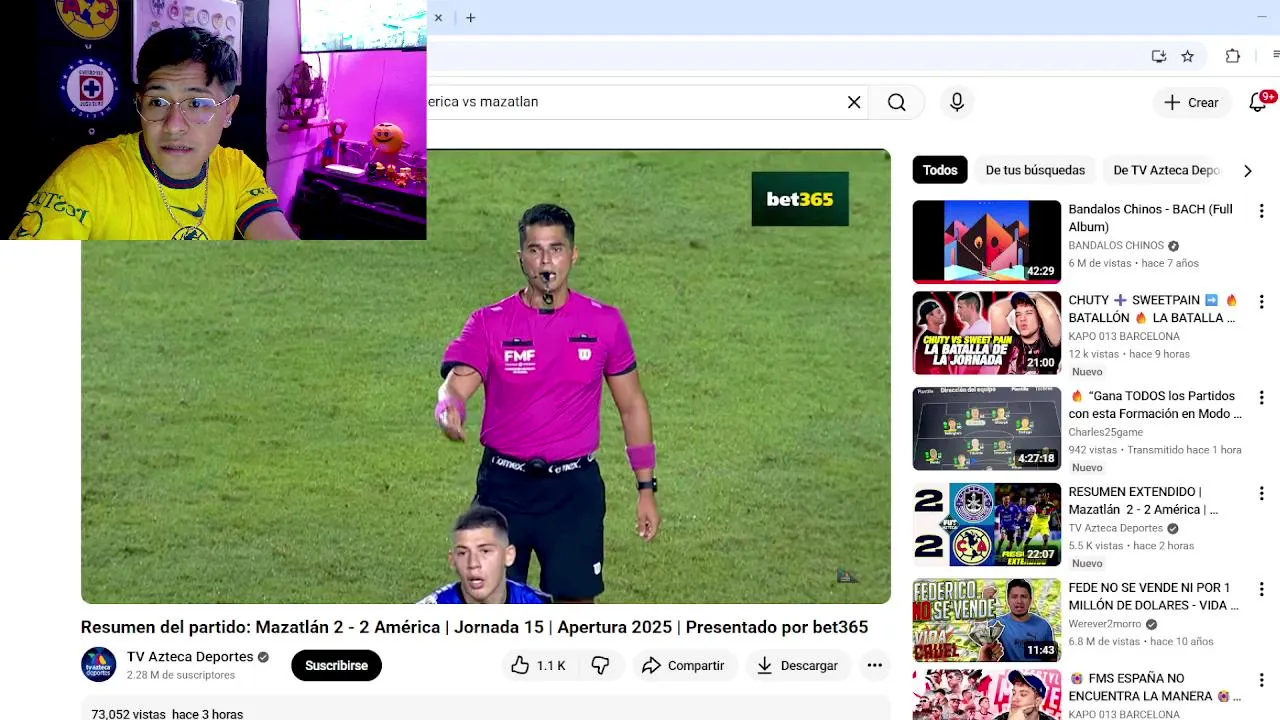1280x720 pixels.
Task: Click FEDE NO SE VENDE video title
Action: click(1153, 597)
